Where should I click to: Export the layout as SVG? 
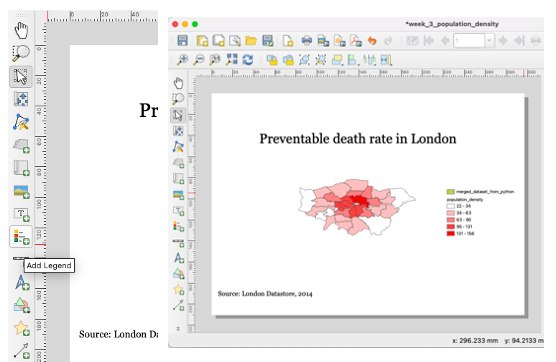coord(340,41)
